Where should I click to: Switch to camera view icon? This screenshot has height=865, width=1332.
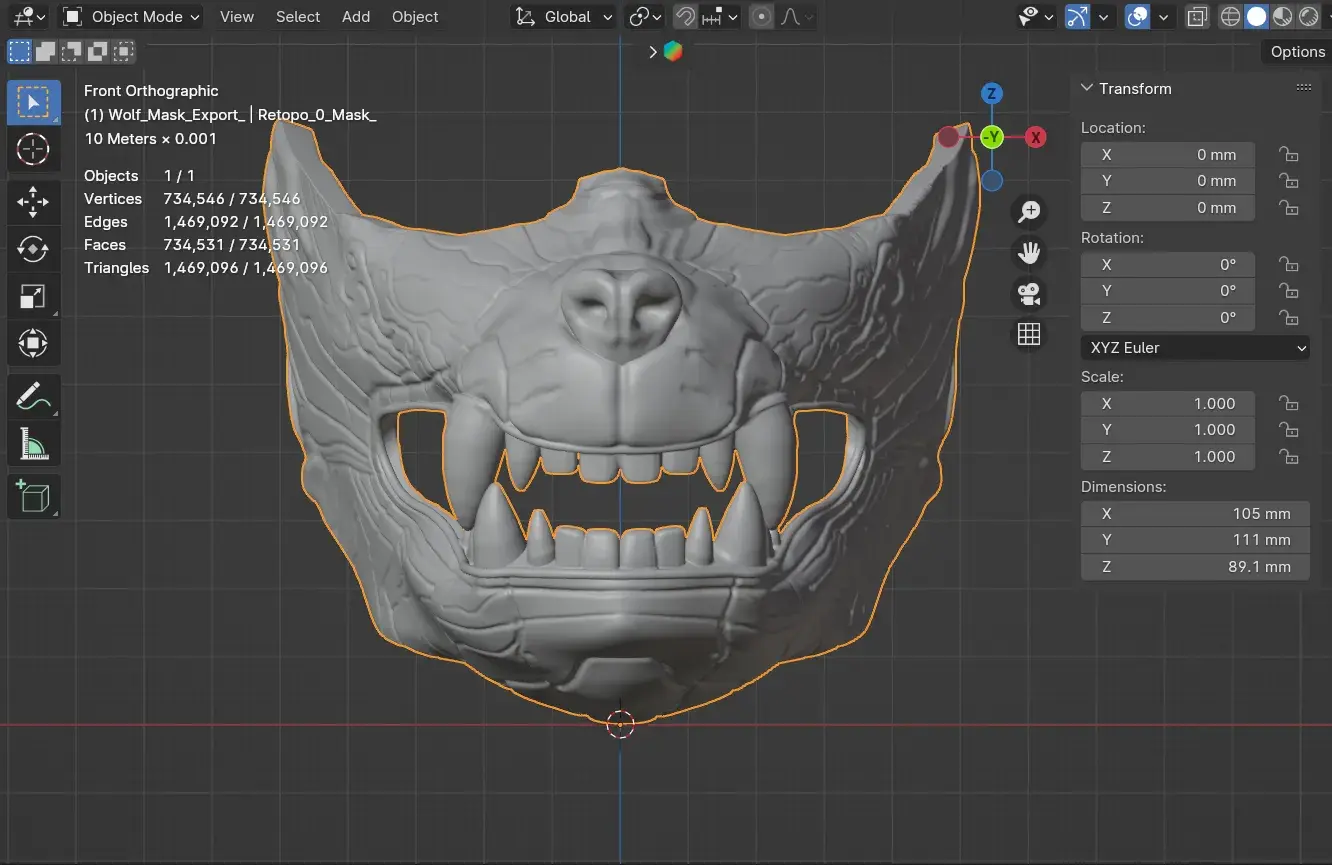pos(1029,293)
